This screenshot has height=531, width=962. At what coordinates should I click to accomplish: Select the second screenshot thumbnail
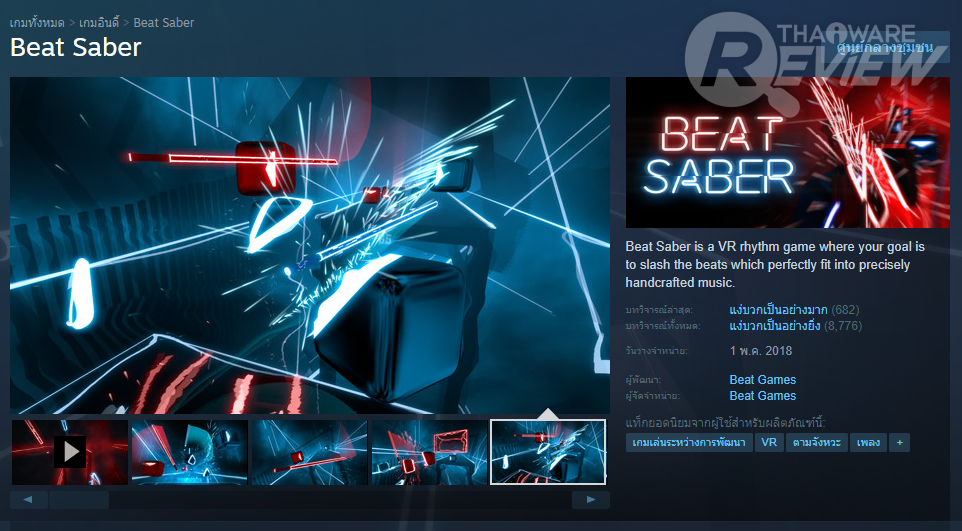tap(190, 452)
